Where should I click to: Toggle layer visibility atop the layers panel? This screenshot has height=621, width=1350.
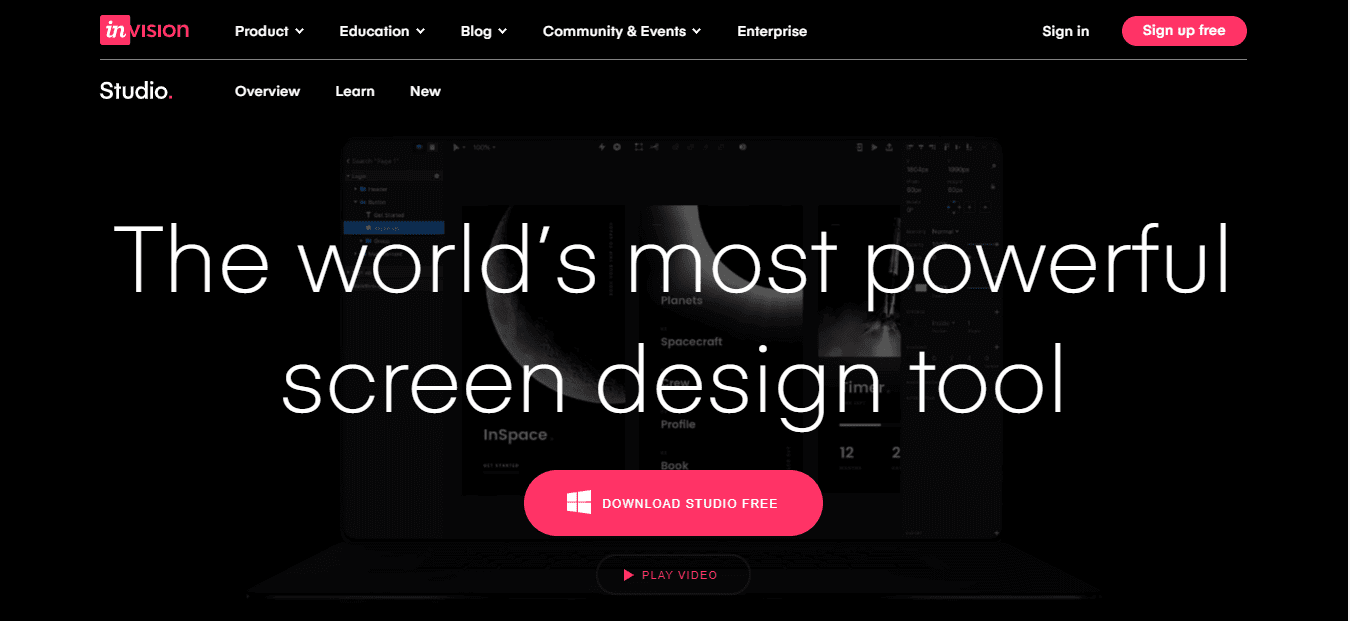point(420,146)
